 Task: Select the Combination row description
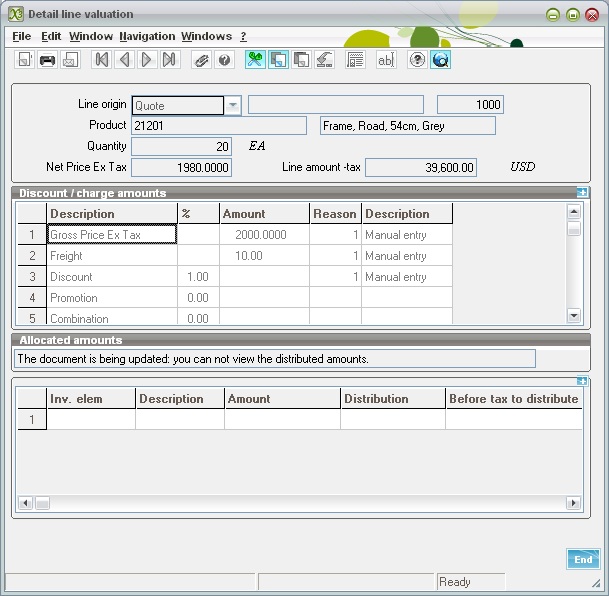pyautogui.click(x=112, y=318)
